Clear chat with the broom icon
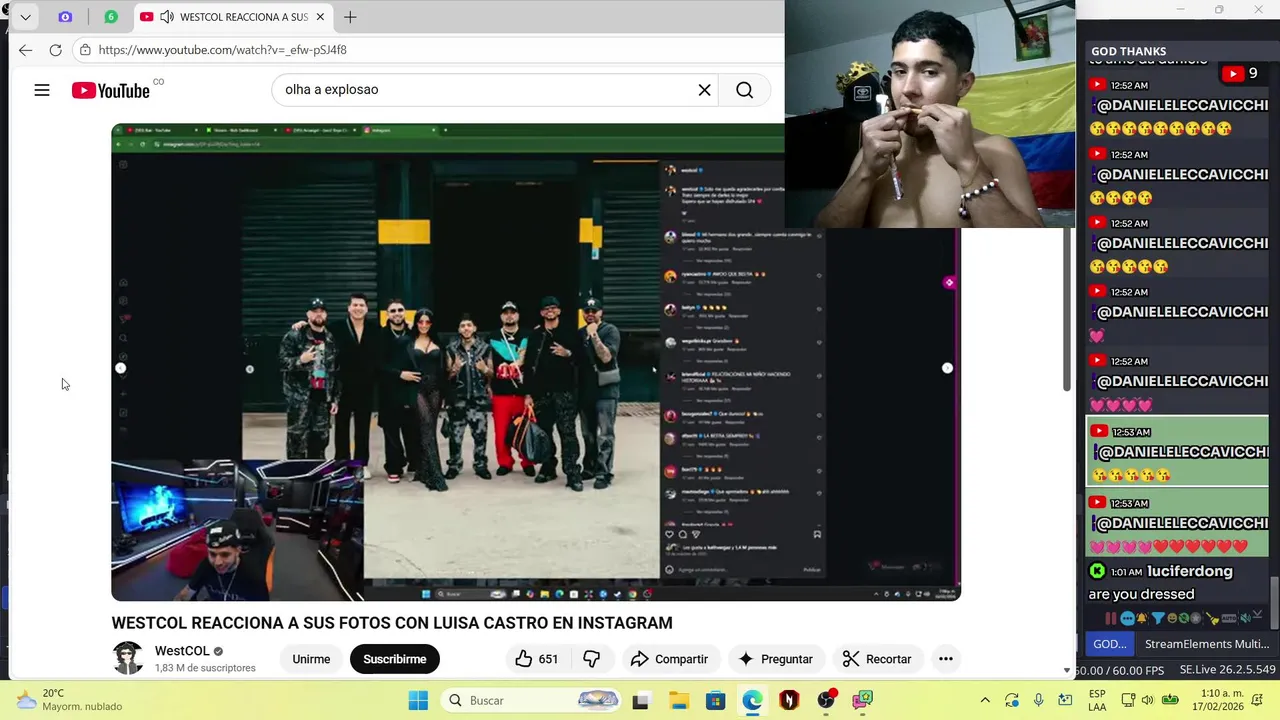The image size is (1280, 720). (1211, 618)
